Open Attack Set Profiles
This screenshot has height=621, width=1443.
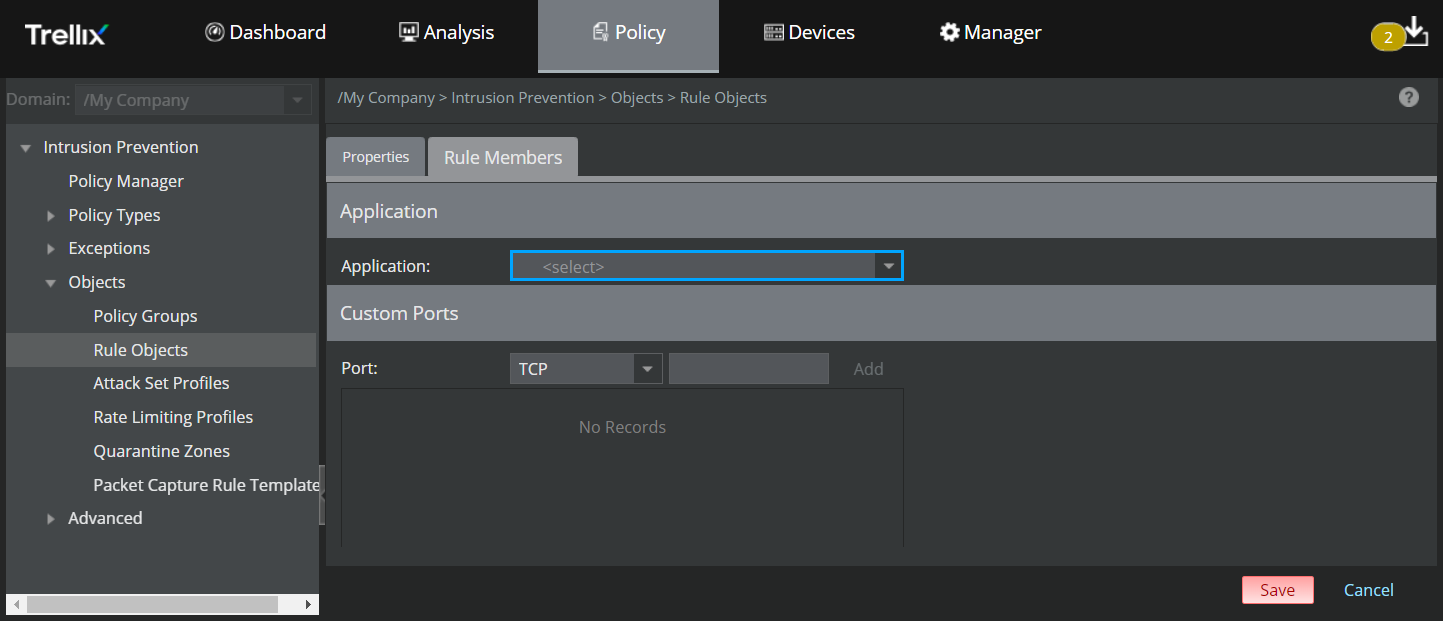(161, 383)
